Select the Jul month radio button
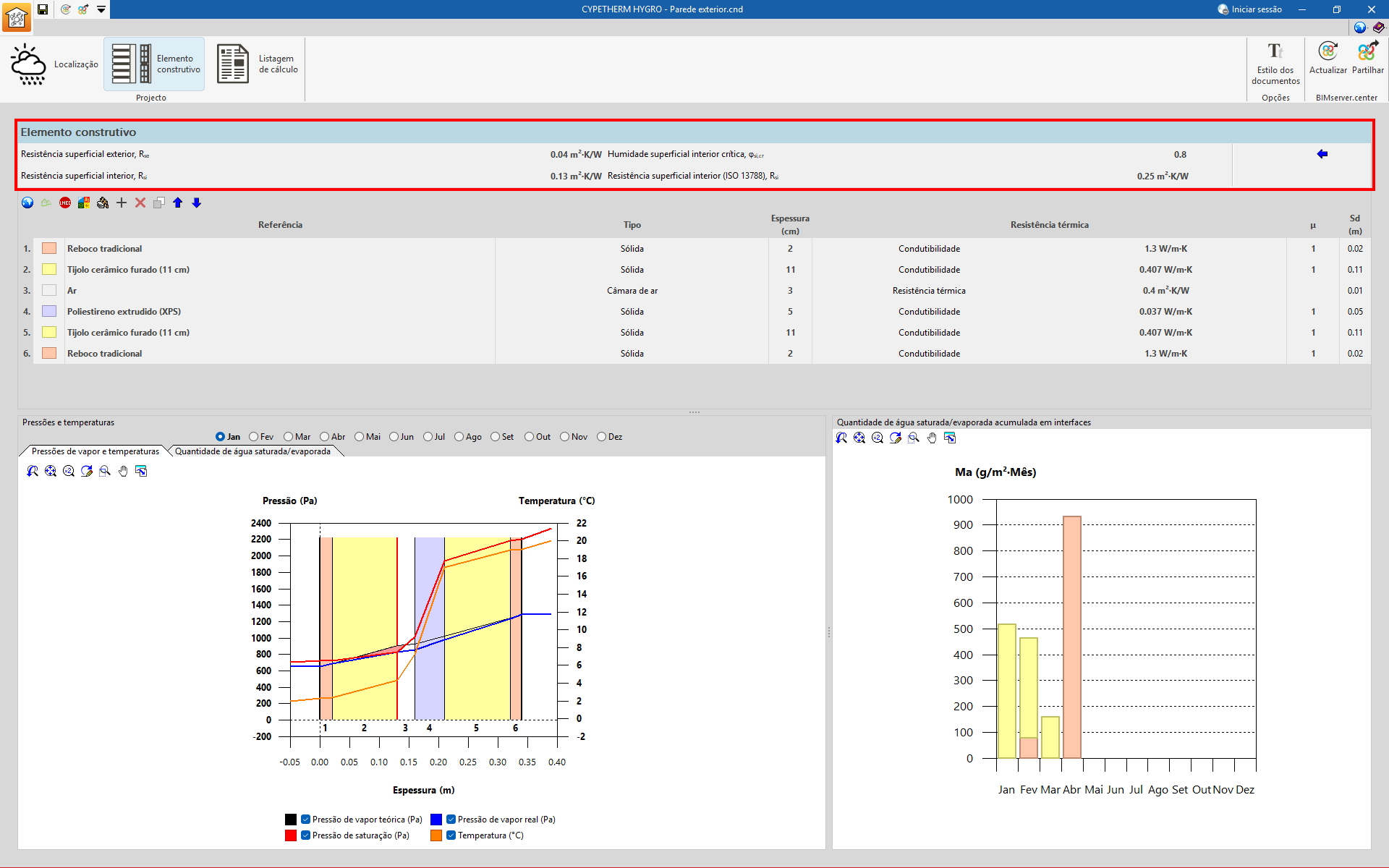The height and width of the screenshot is (868, 1389). coord(428,437)
